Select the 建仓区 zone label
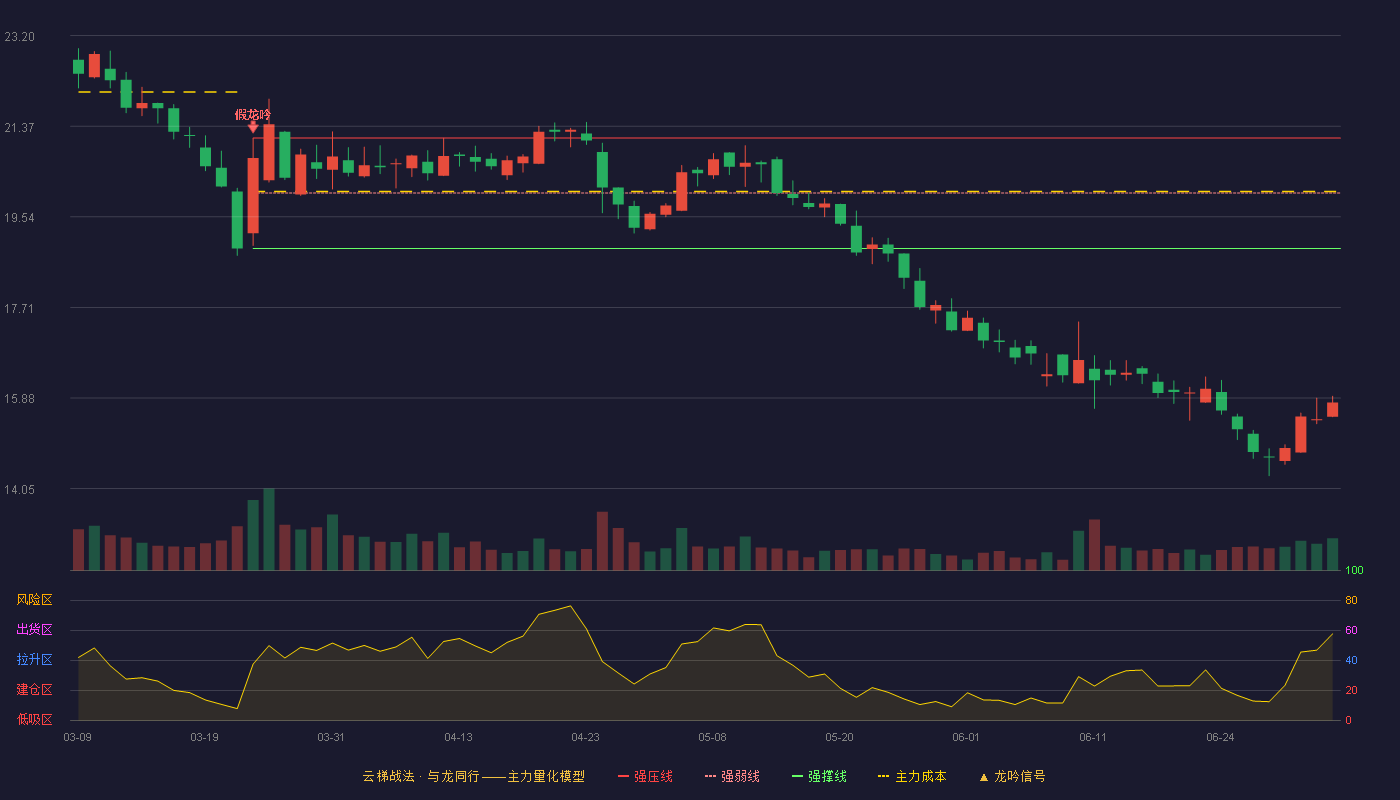This screenshot has width=1400, height=800. (x=34, y=690)
